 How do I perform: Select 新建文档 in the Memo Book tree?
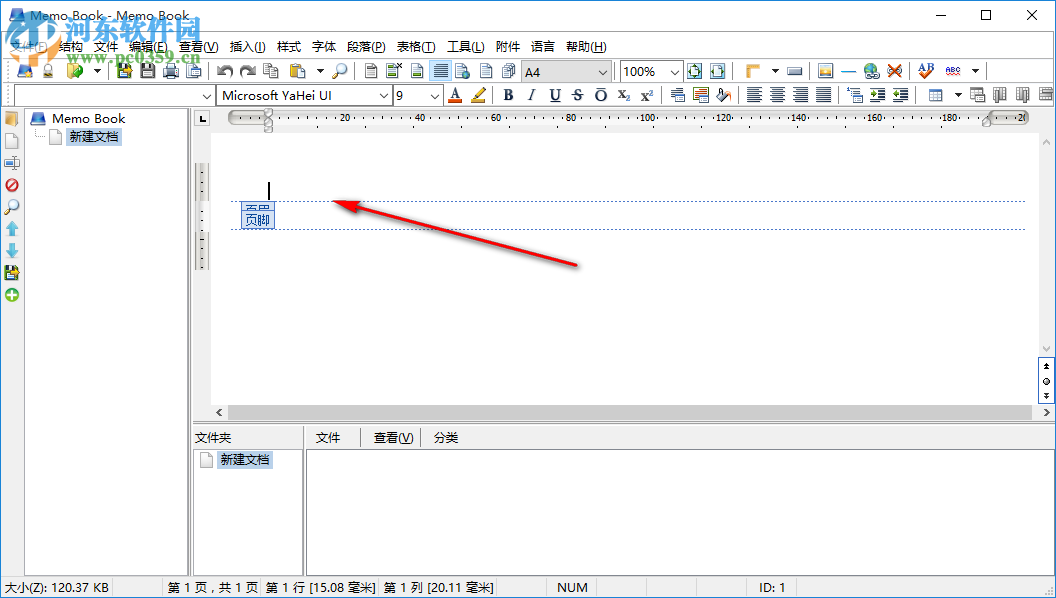(94, 137)
